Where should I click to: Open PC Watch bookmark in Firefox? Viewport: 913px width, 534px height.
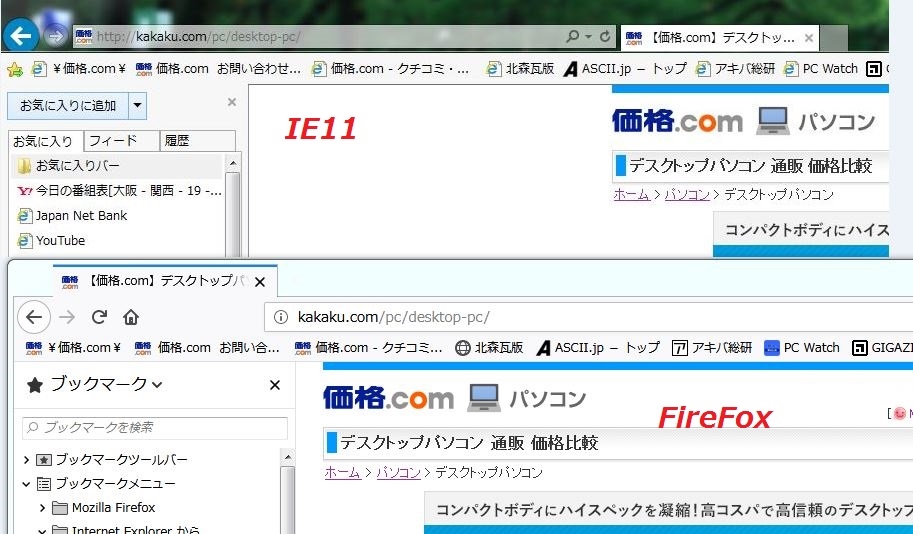coord(801,348)
